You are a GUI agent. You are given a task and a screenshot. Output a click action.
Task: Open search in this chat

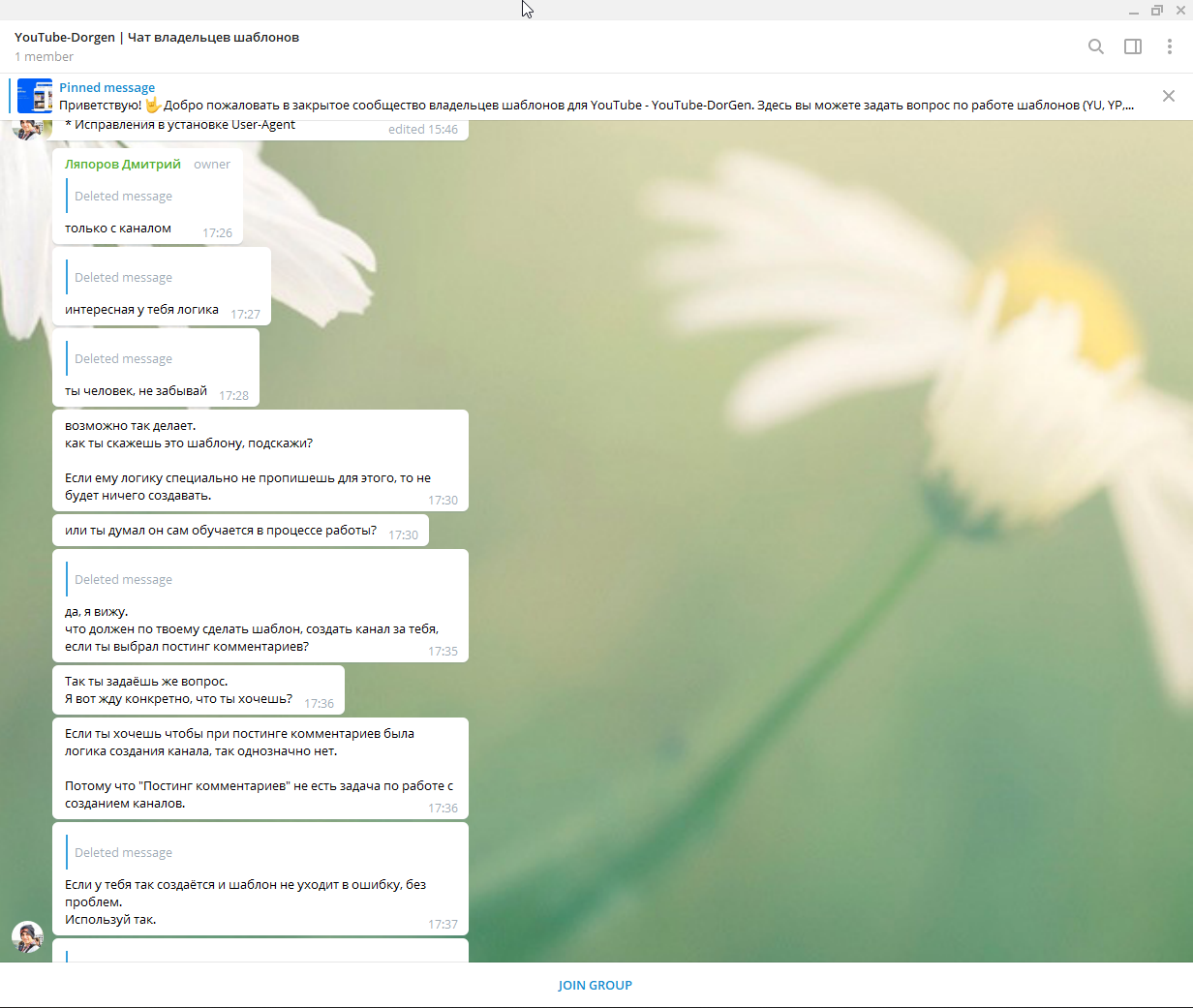pos(1096,46)
